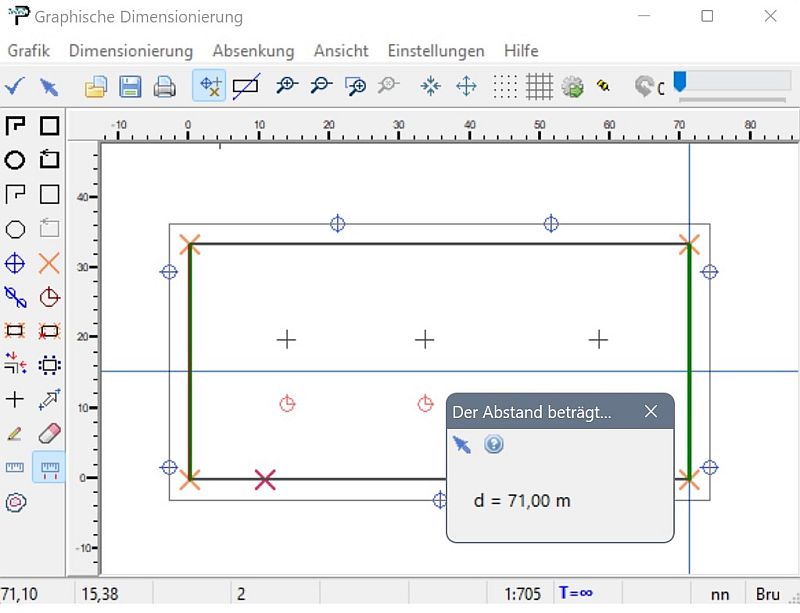Click the dark red X point on drawing

[x=265, y=480]
